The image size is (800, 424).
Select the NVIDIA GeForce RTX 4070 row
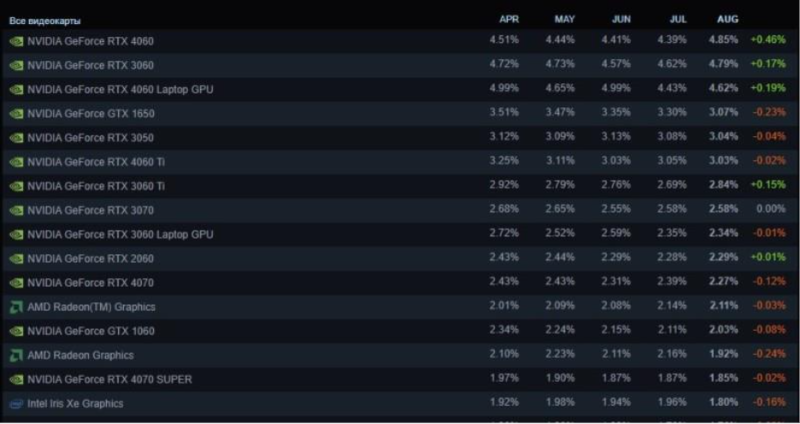tap(90, 283)
